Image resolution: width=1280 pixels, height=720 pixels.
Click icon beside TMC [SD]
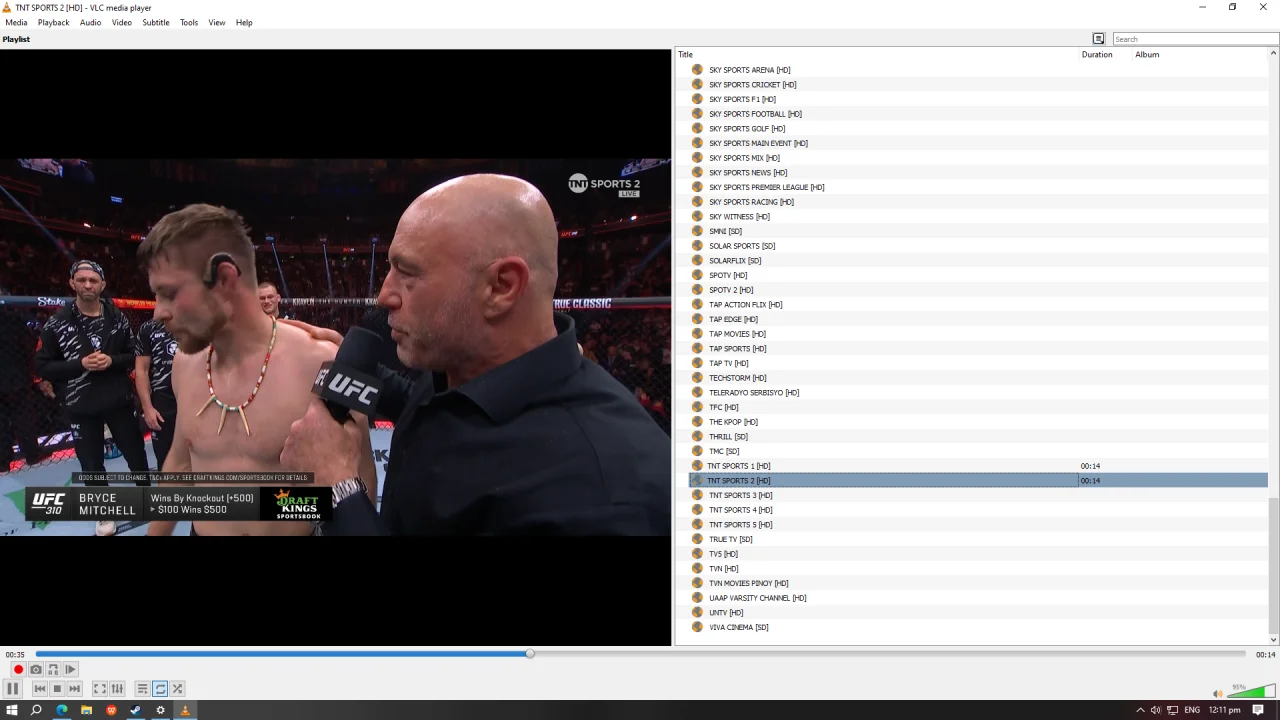[698, 451]
